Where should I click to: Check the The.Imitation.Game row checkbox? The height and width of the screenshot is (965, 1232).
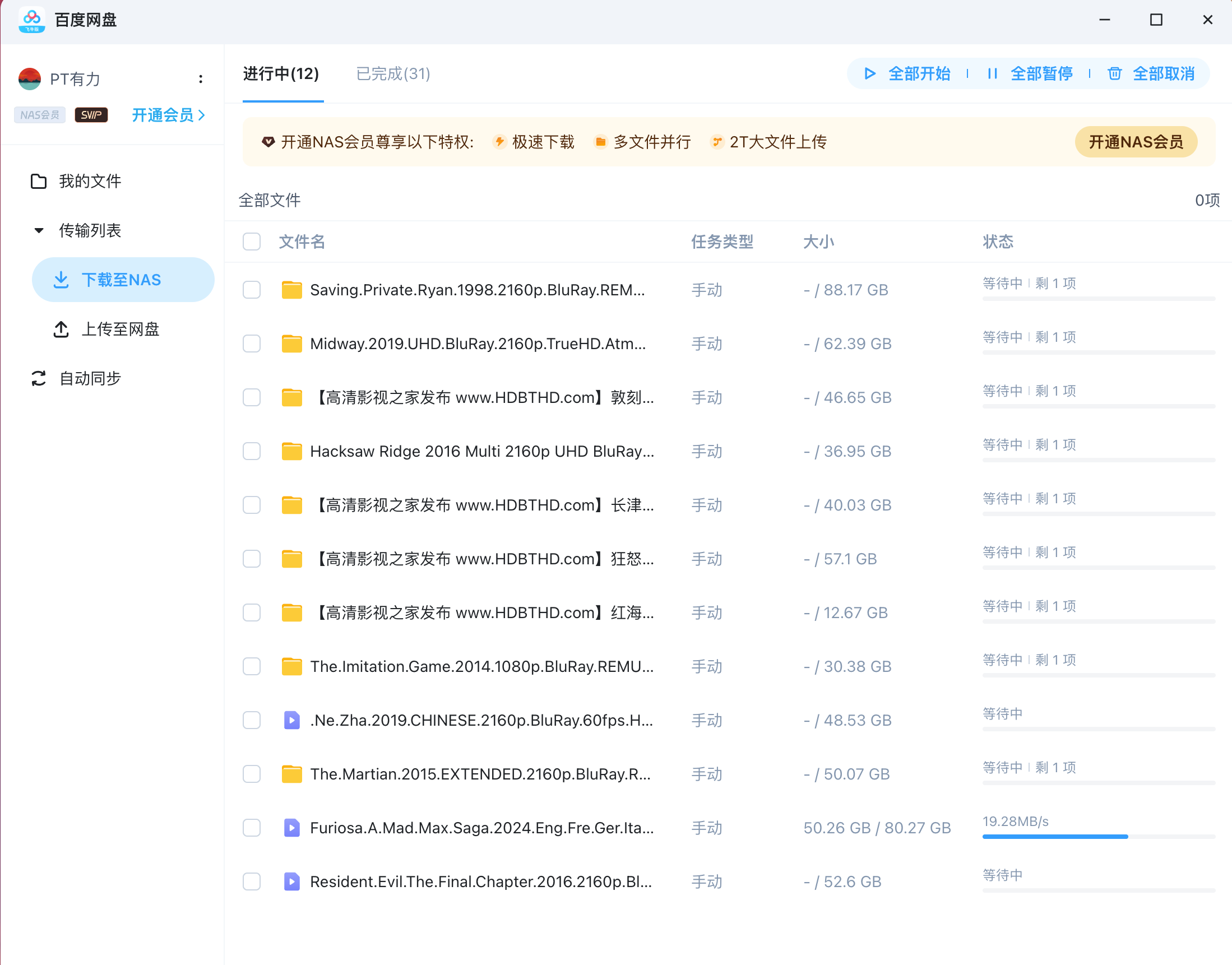coord(252,667)
